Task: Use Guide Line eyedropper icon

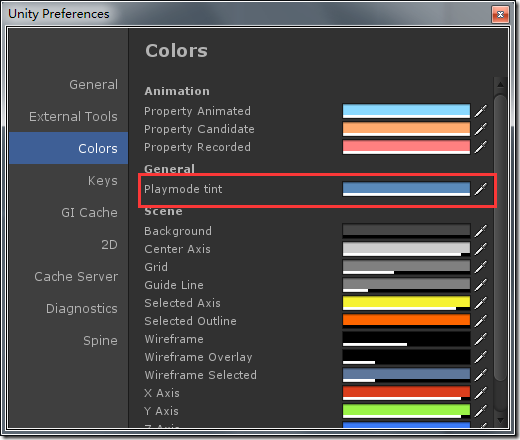Action: point(481,285)
